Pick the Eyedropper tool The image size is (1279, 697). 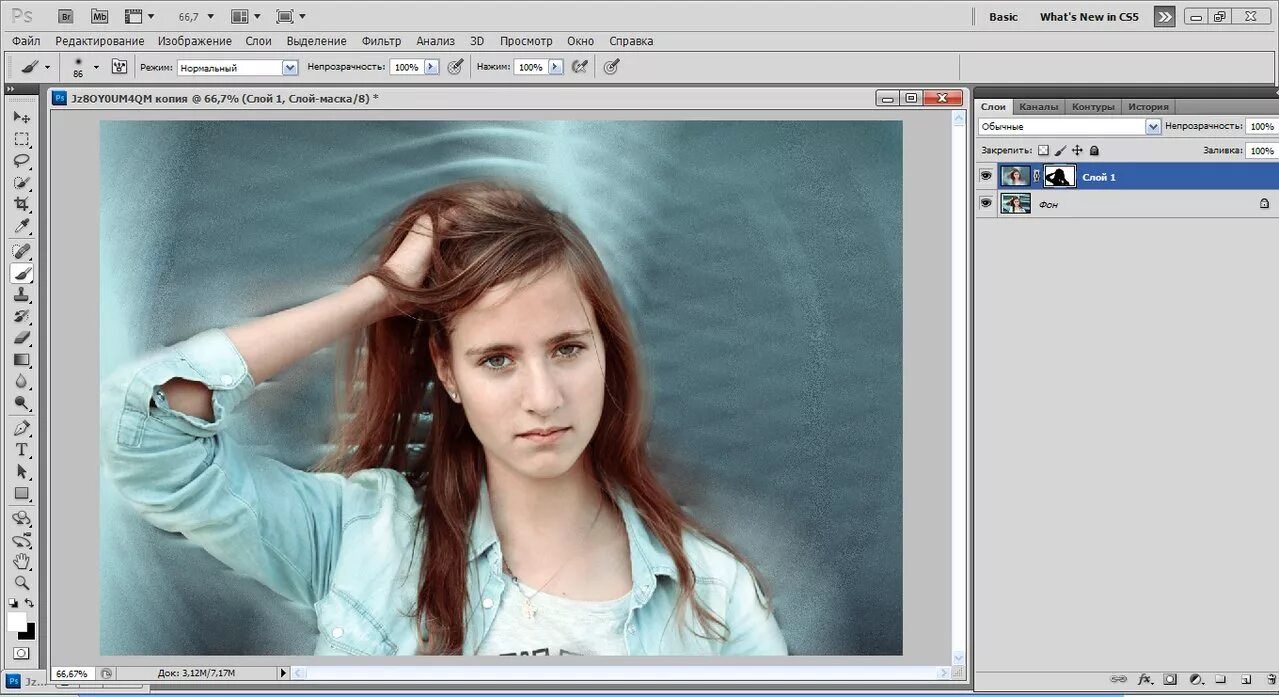click(21, 226)
